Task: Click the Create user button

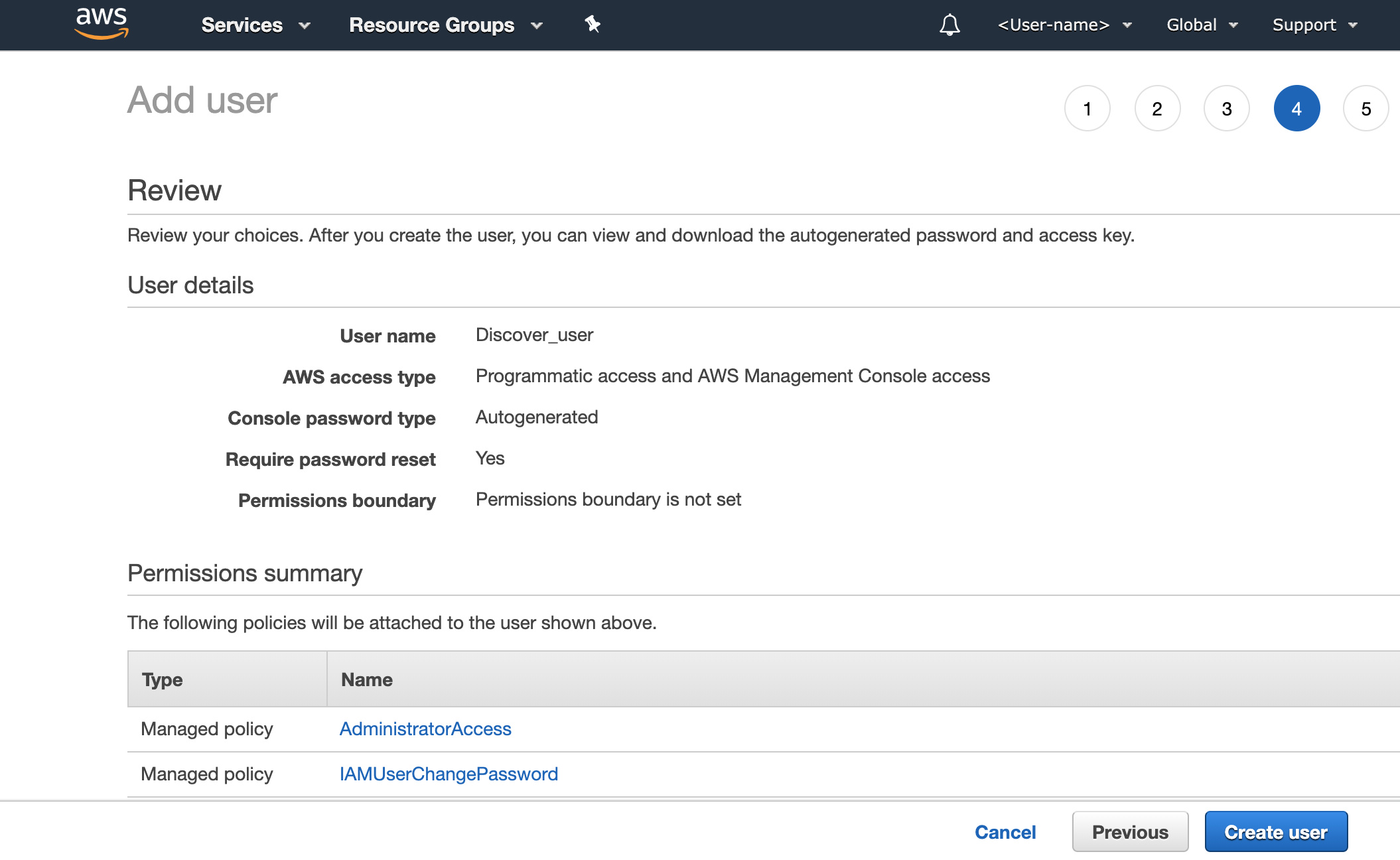Action: (x=1276, y=831)
